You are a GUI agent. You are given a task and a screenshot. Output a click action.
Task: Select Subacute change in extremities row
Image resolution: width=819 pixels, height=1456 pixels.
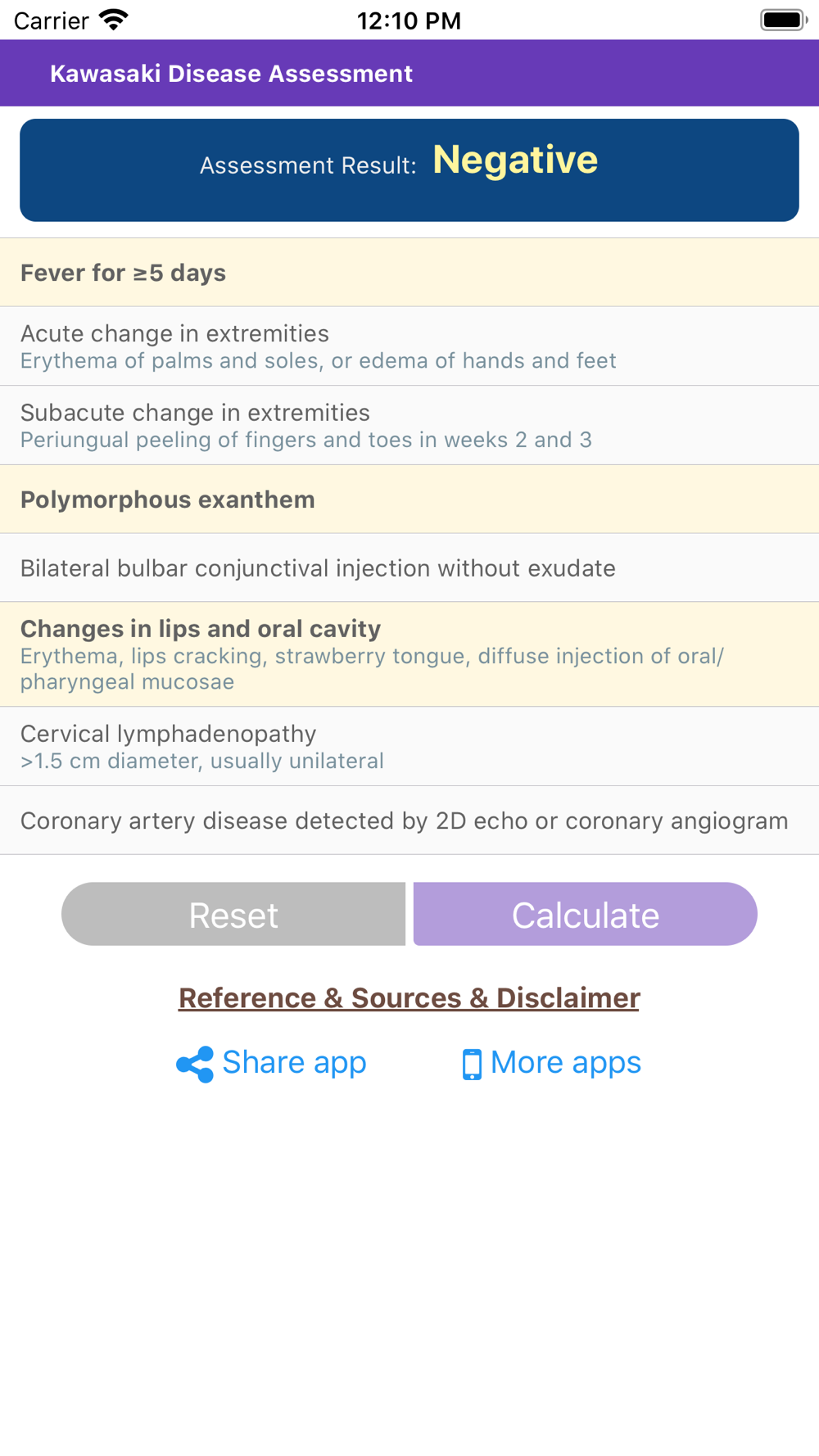409,425
